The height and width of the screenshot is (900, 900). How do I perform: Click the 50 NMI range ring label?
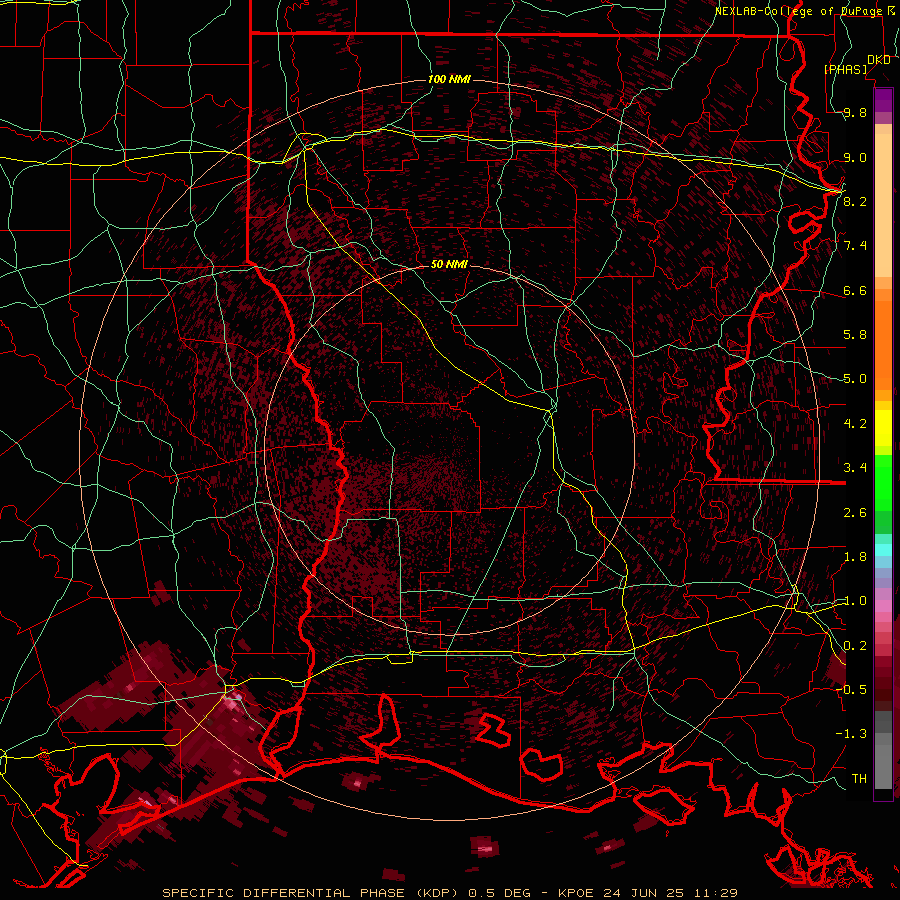[449, 265]
